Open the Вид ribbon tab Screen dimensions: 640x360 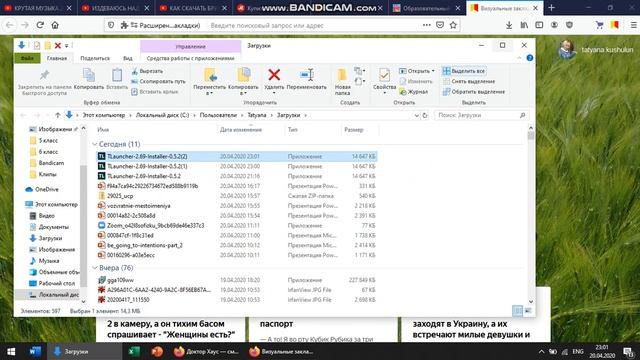[x=128, y=58]
